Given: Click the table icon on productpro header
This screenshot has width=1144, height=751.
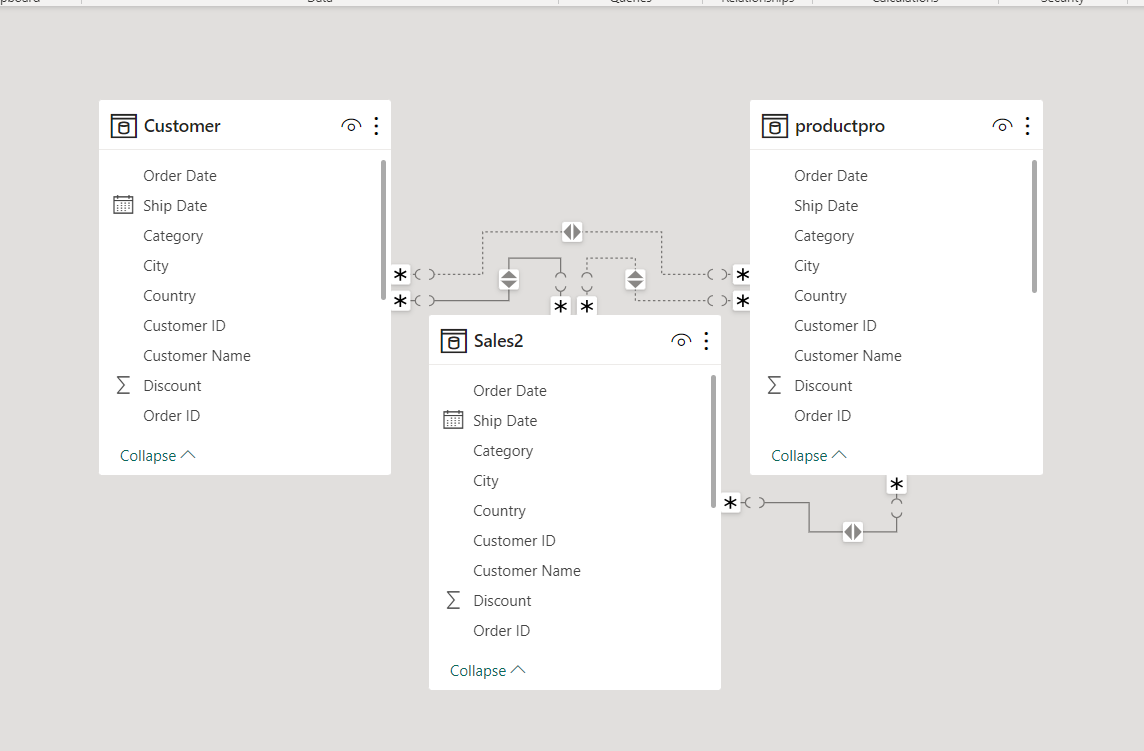Looking at the screenshot, I should [x=774, y=125].
